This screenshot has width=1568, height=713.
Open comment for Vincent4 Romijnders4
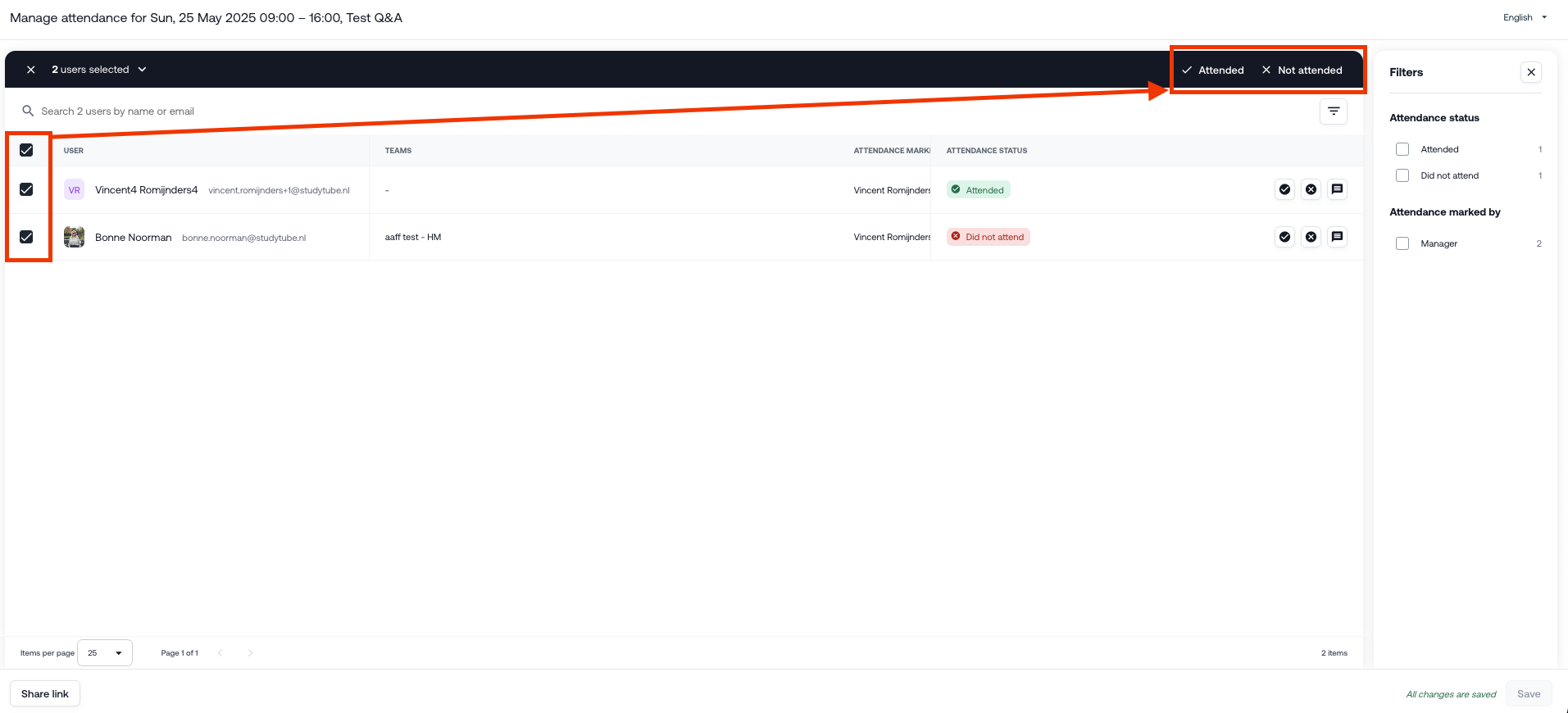point(1337,189)
